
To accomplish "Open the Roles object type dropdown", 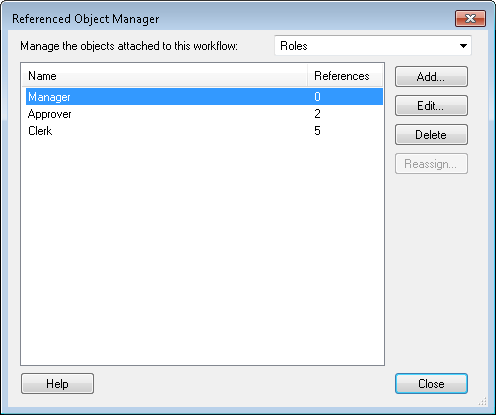I will click(373, 46).
